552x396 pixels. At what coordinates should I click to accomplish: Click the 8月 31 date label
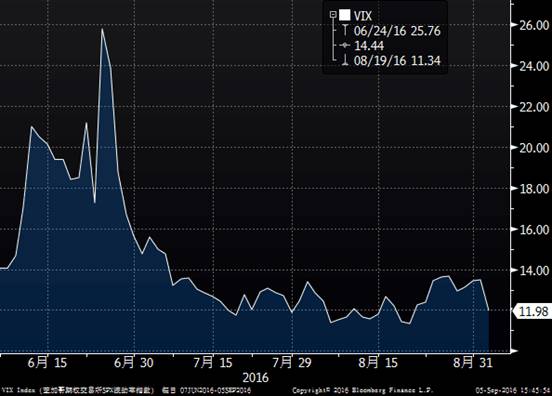(x=472, y=362)
